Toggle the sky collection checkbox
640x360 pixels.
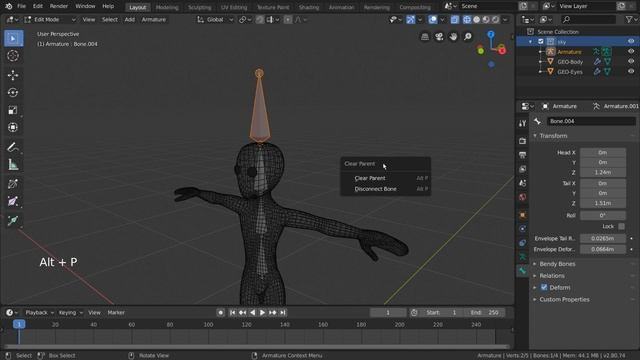click(541, 42)
